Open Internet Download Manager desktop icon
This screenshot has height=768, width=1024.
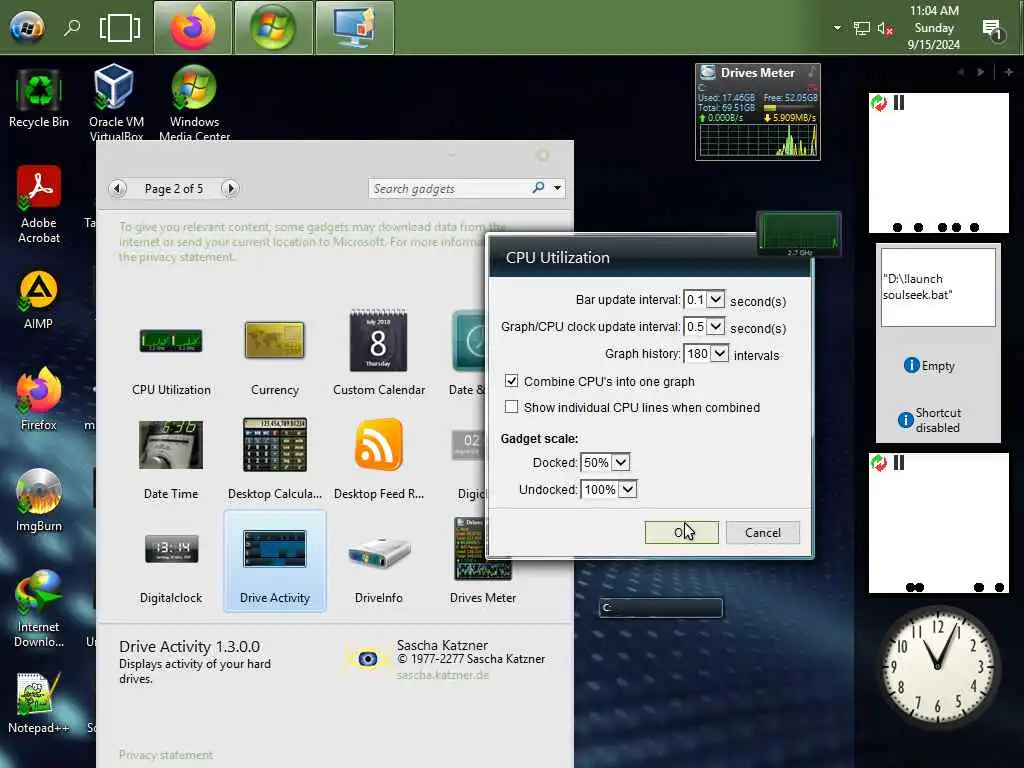pos(39,609)
